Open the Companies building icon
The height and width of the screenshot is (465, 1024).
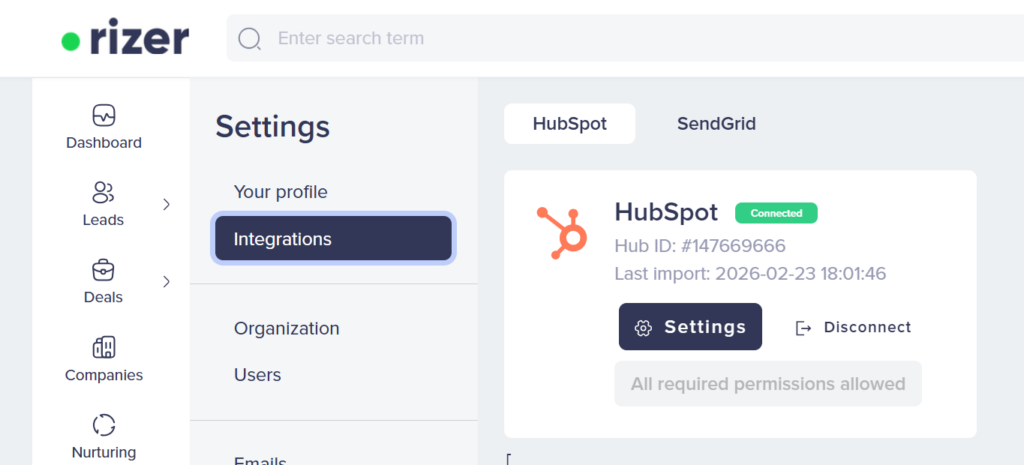click(104, 347)
